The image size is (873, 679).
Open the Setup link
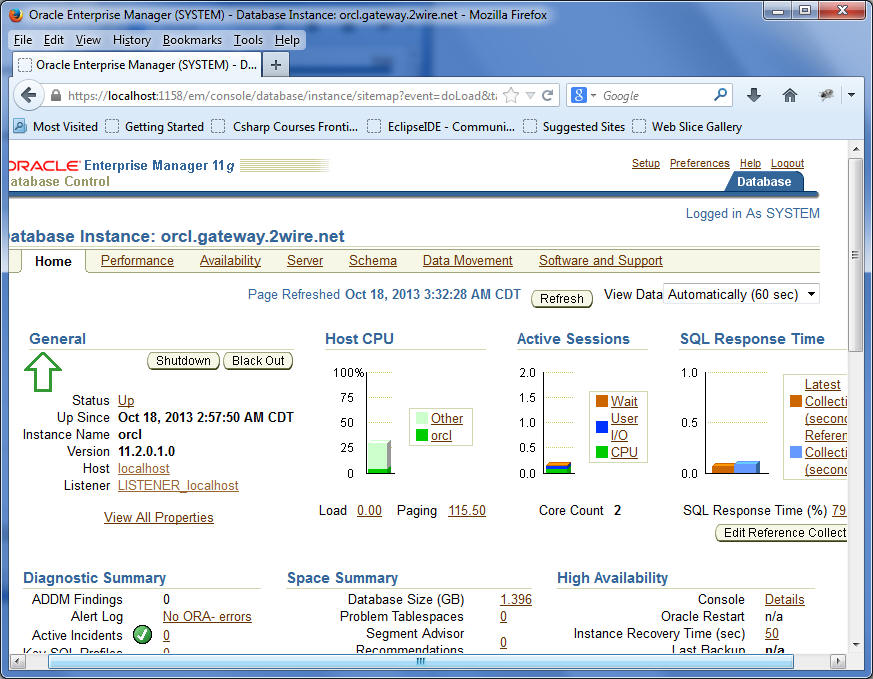[645, 163]
